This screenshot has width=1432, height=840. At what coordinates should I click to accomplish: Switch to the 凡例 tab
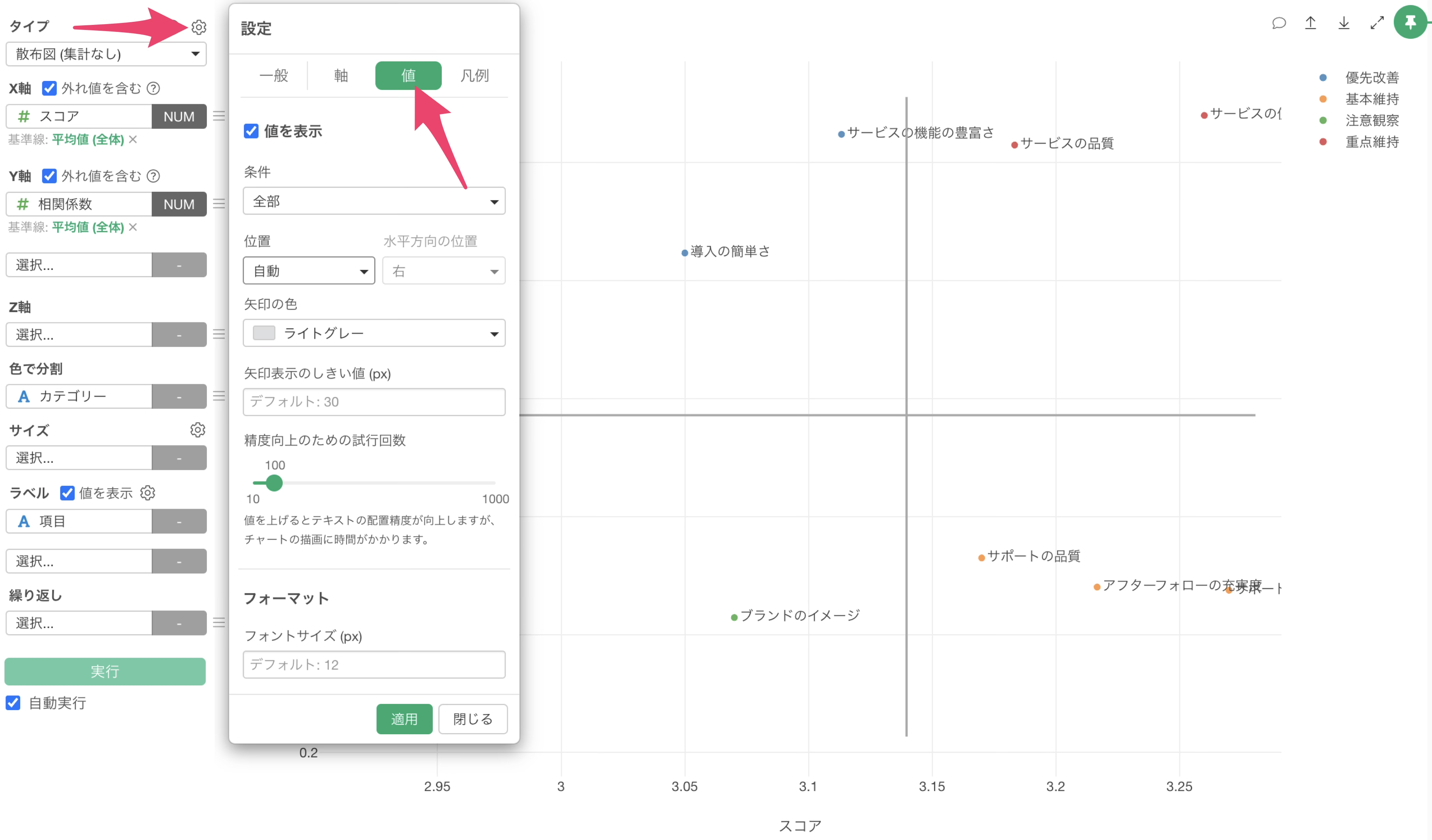474,75
